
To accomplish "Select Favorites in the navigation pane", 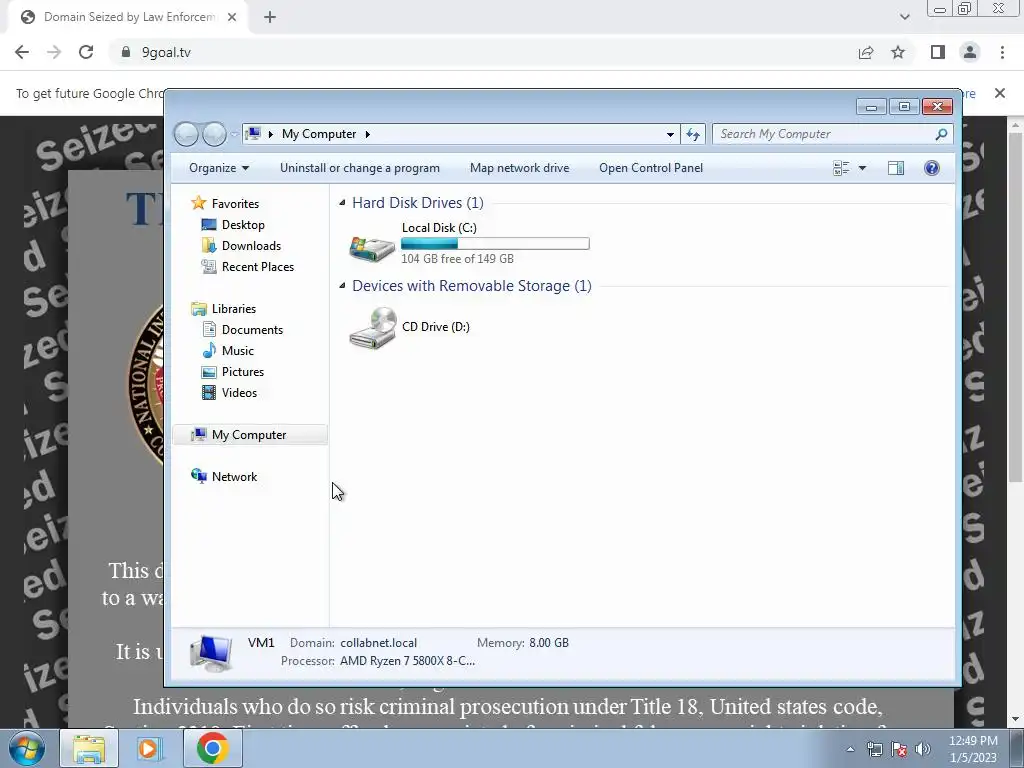I will [x=235, y=204].
